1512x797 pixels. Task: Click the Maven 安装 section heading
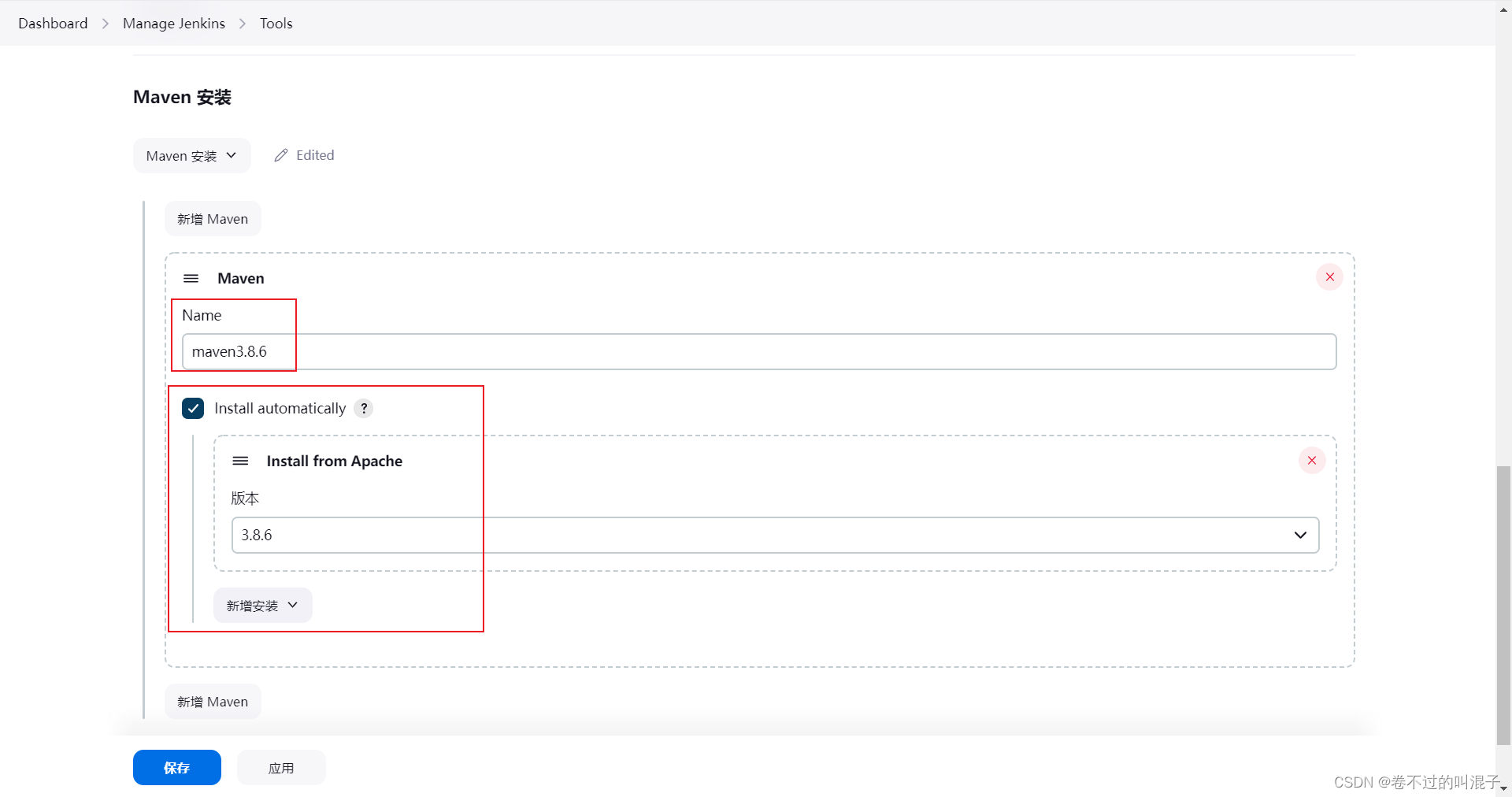[x=182, y=97]
